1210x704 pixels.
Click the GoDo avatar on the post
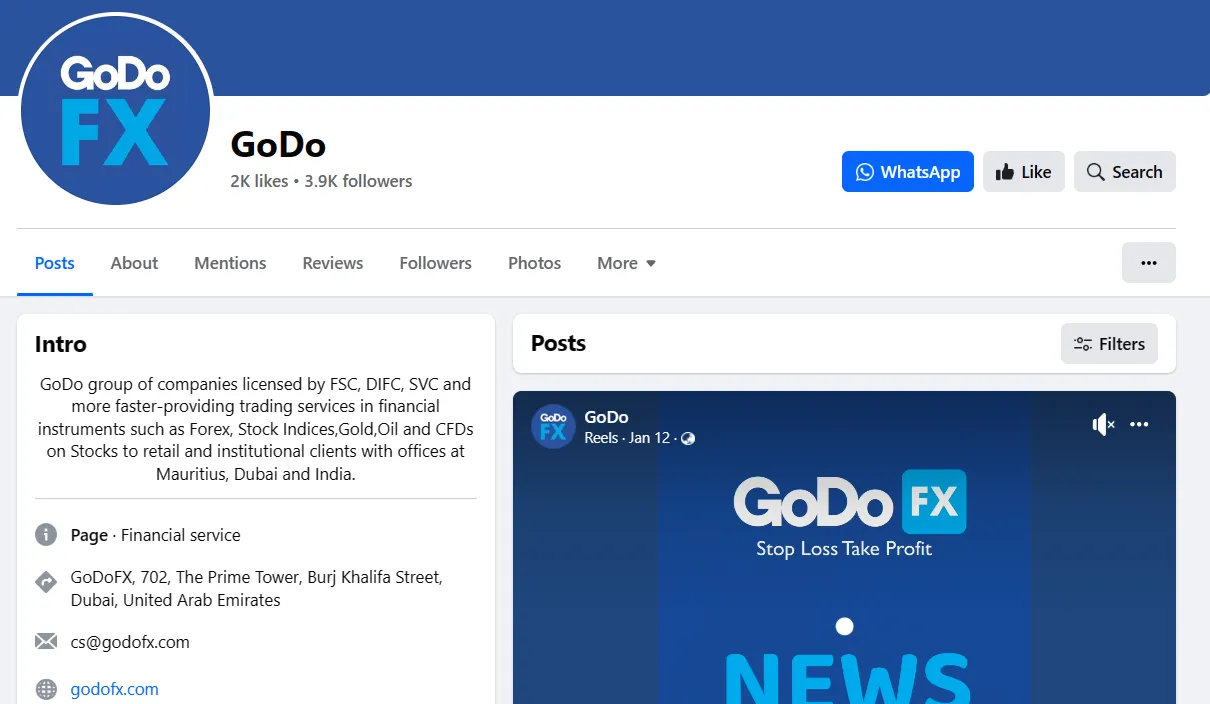tap(553, 426)
